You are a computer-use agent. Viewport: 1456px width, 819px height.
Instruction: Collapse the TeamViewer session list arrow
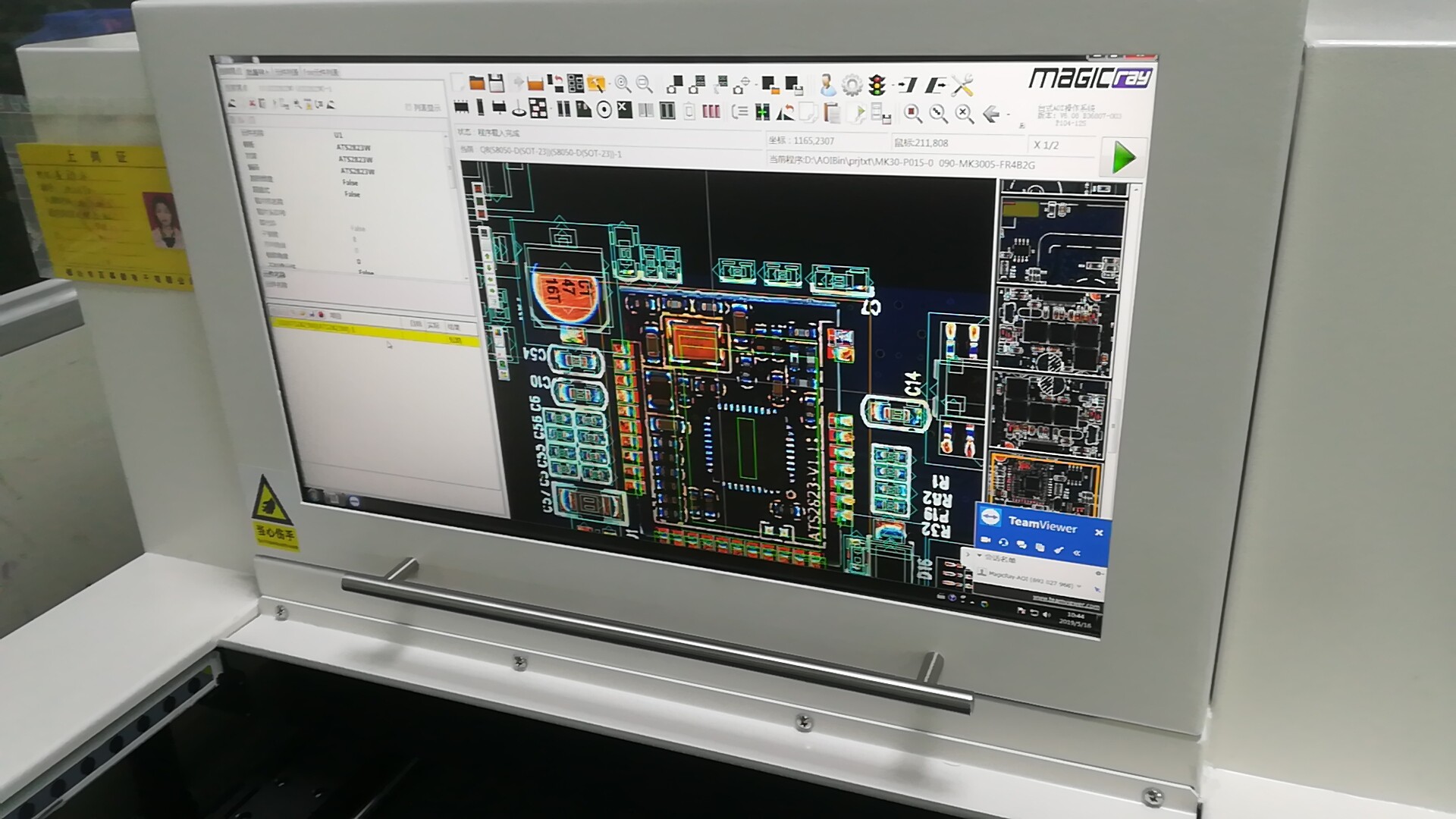pos(981,557)
